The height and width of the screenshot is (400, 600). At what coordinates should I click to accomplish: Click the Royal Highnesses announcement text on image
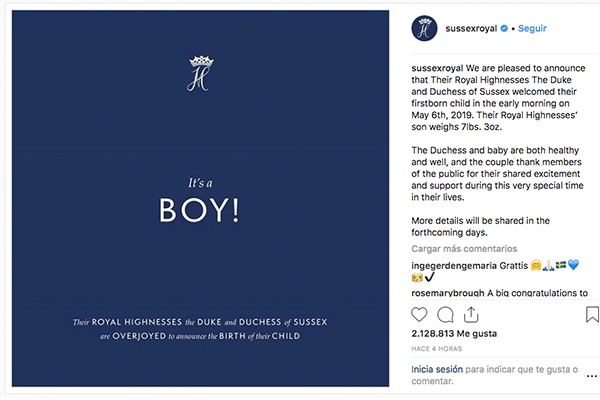click(x=200, y=329)
